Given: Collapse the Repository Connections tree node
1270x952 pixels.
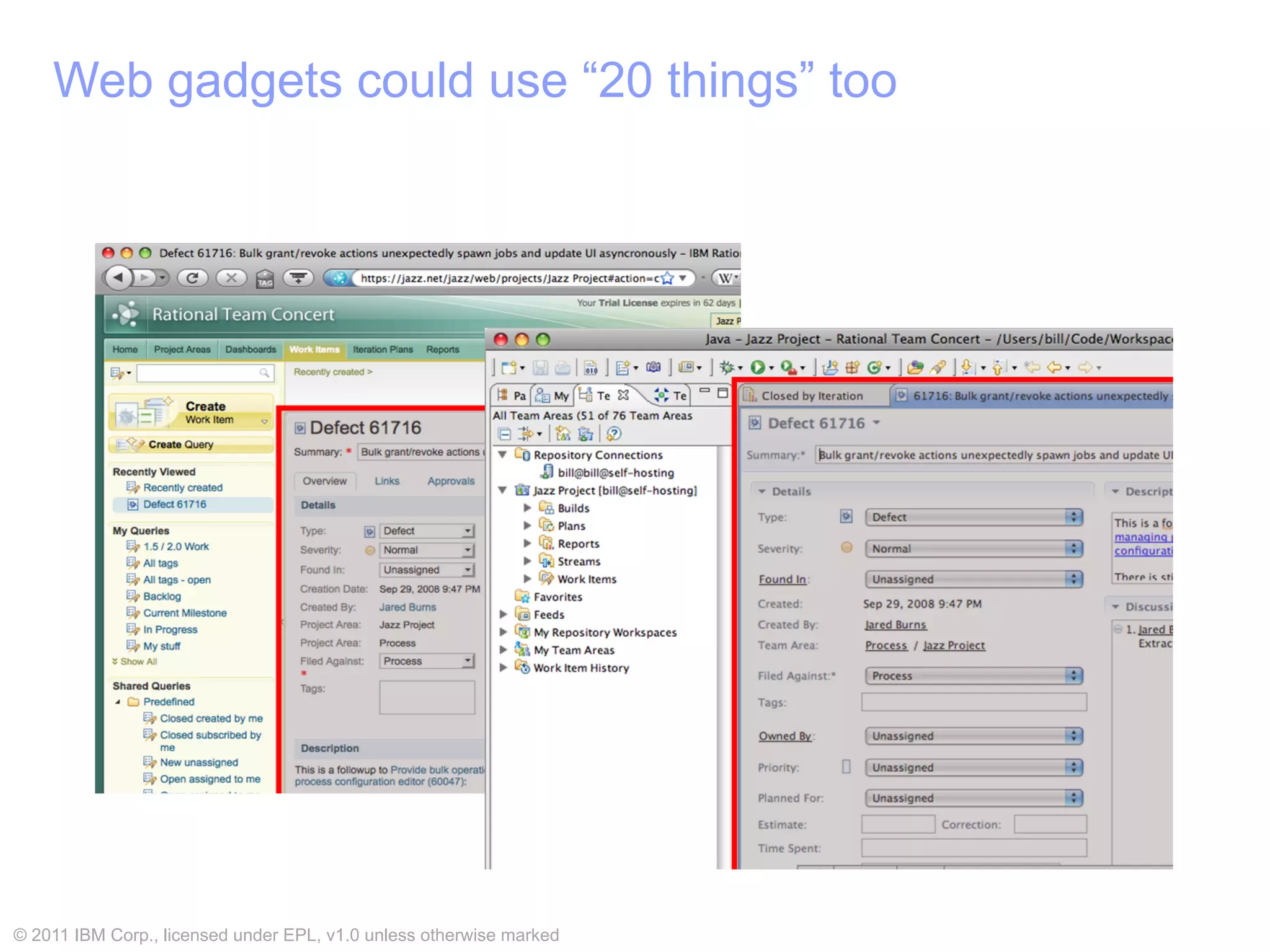Looking at the screenshot, I should point(503,455).
